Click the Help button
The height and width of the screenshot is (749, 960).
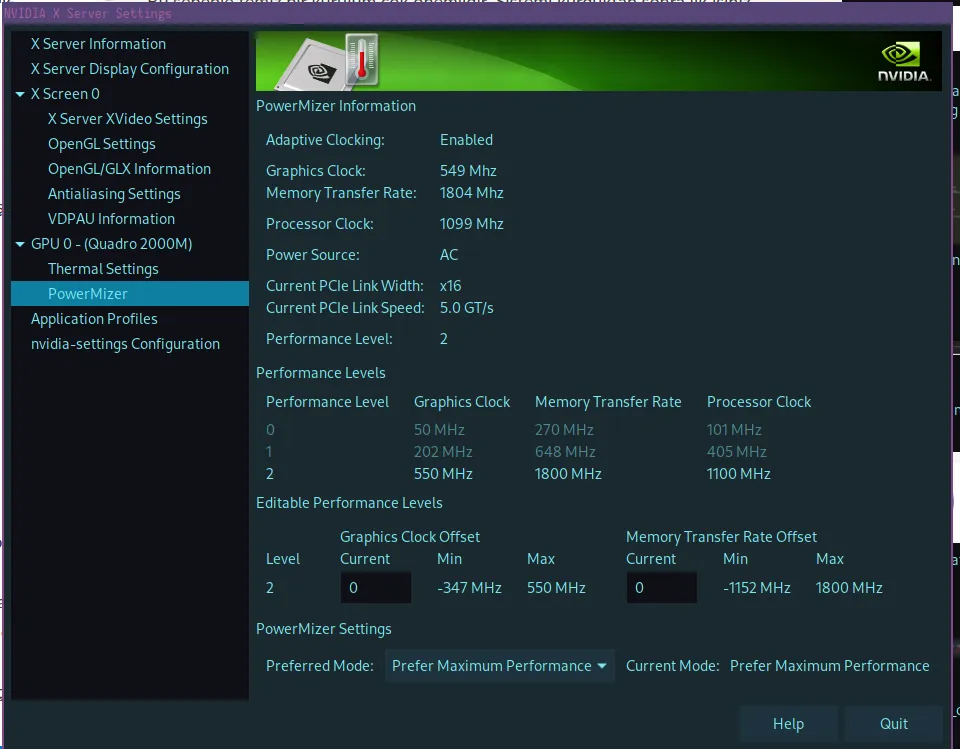point(788,724)
